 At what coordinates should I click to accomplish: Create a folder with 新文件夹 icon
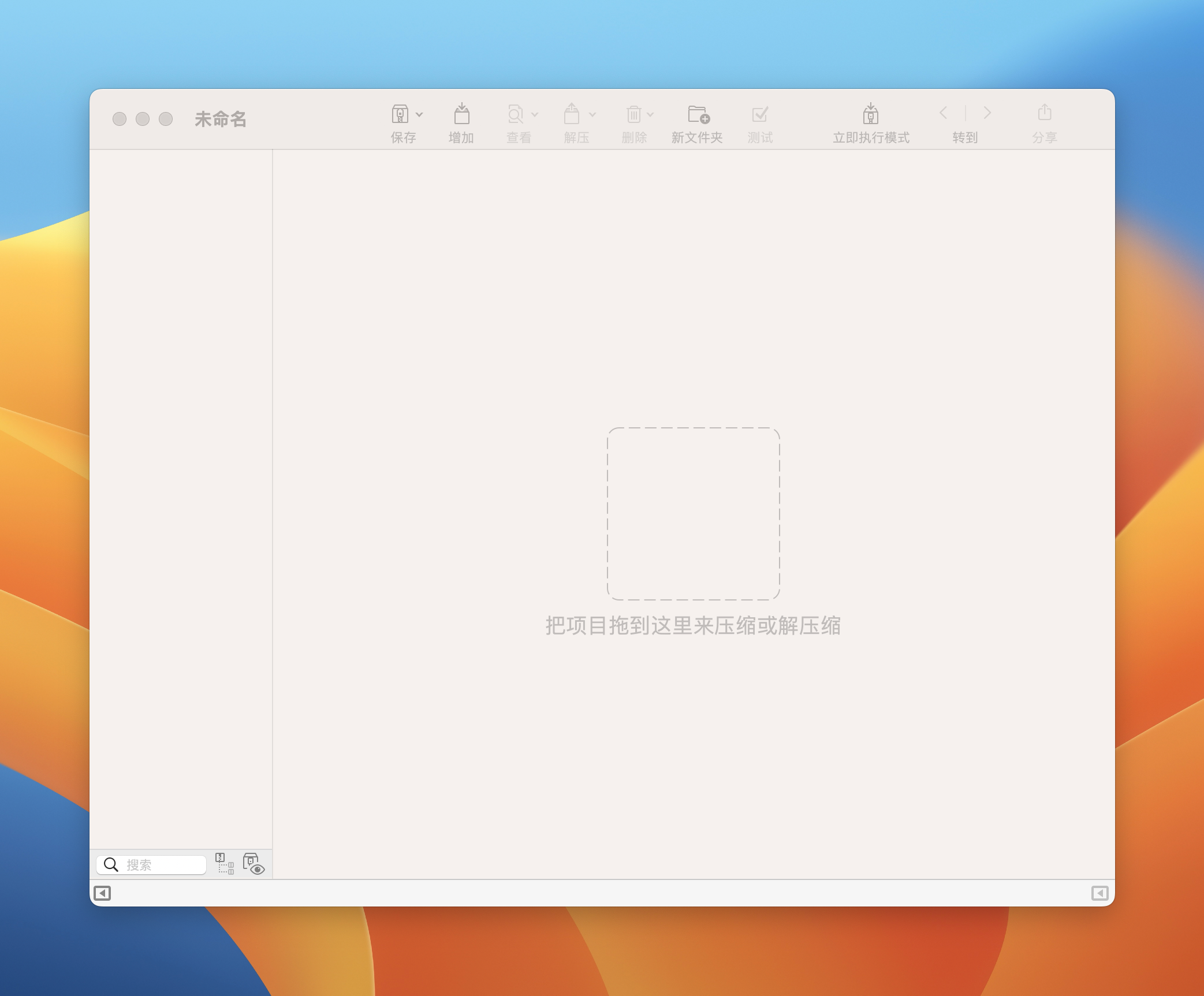(x=699, y=114)
